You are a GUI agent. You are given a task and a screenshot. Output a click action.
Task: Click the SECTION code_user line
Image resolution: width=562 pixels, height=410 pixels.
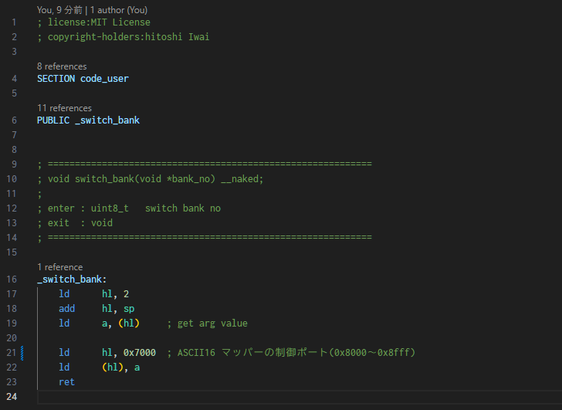point(83,78)
